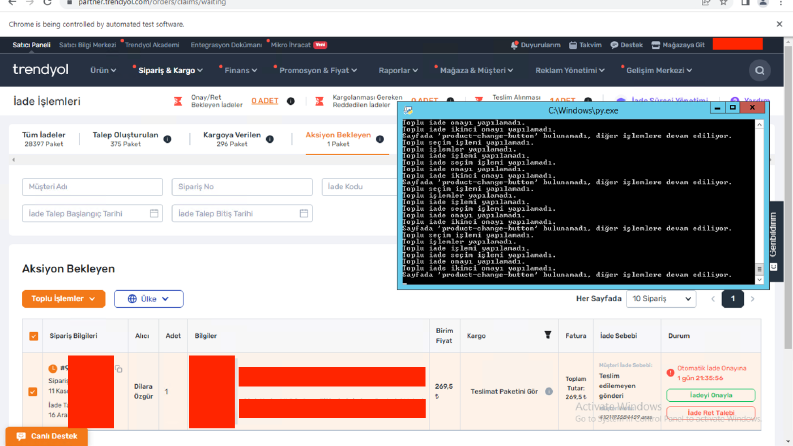Open the 10 Sipariş per-page dropdown
This screenshot has height=446, width=793.
tap(661, 299)
